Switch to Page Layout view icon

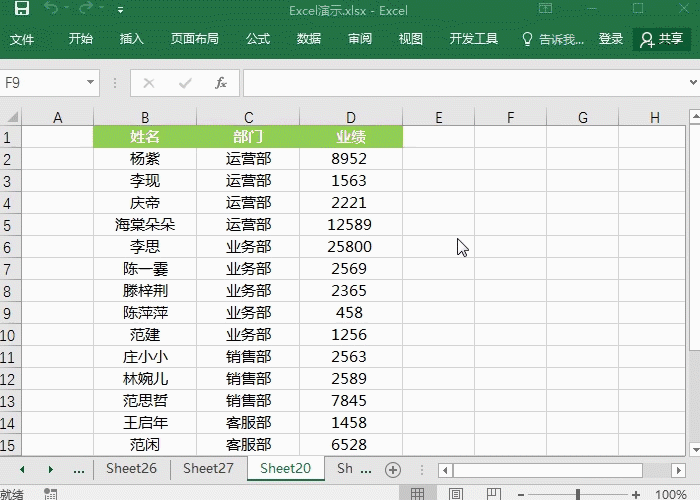point(455,493)
